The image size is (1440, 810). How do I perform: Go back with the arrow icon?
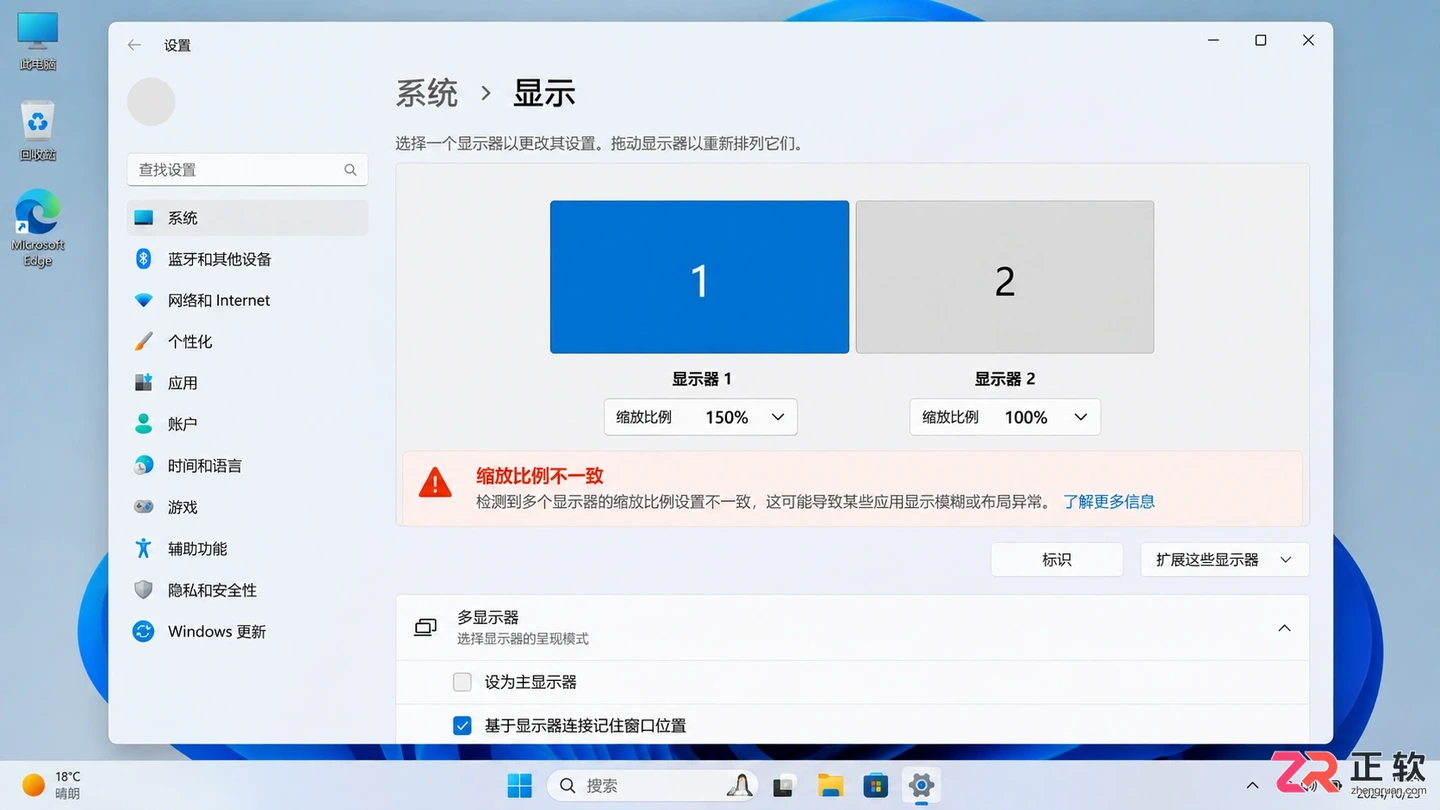(x=134, y=45)
